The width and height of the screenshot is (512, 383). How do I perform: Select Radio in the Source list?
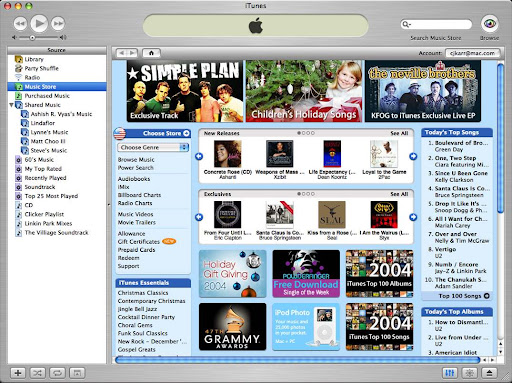click(x=57, y=77)
